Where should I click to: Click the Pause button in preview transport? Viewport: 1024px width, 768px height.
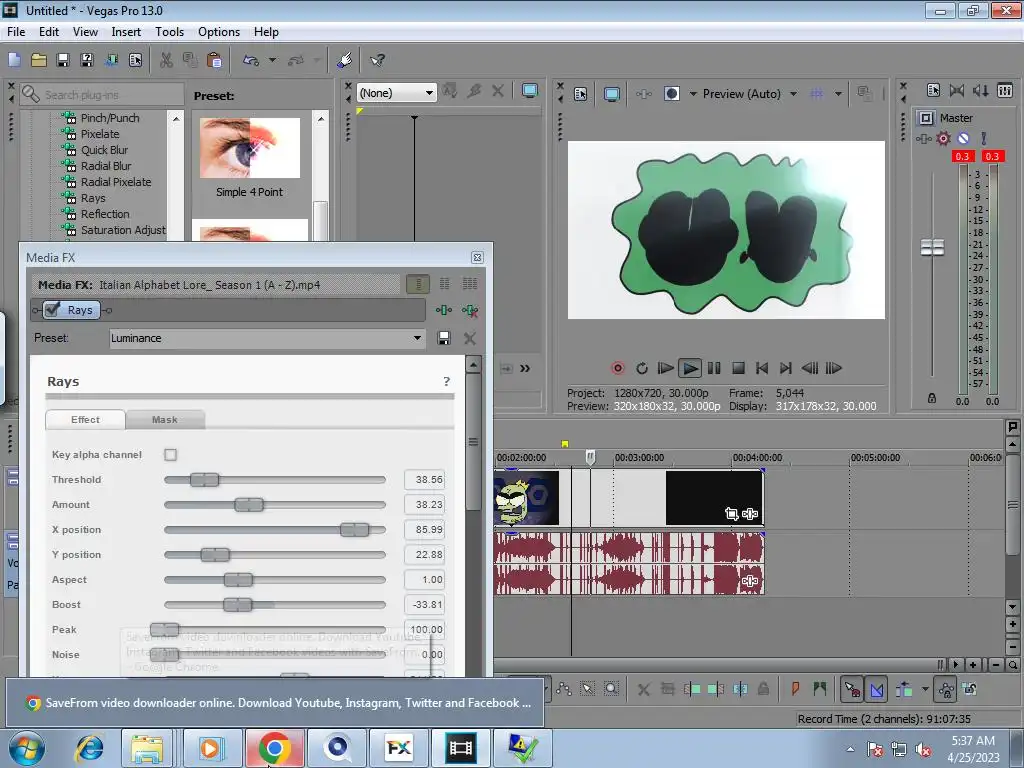tap(714, 368)
